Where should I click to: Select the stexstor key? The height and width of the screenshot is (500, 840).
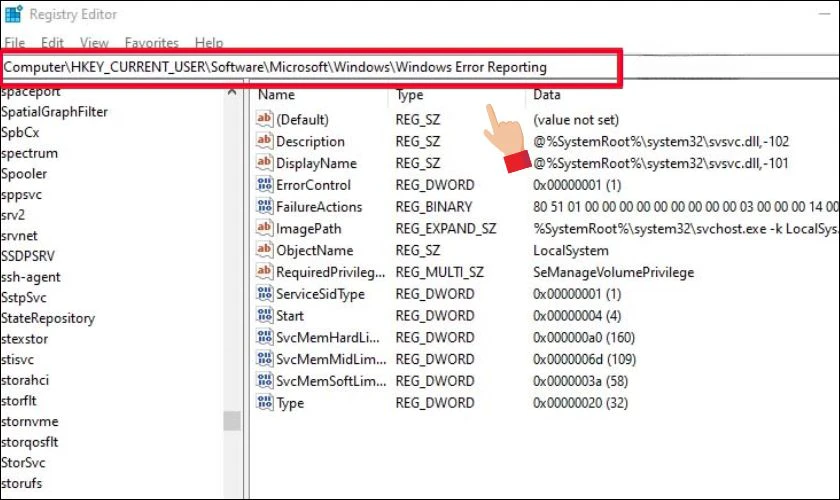click(x=25, y=339)
